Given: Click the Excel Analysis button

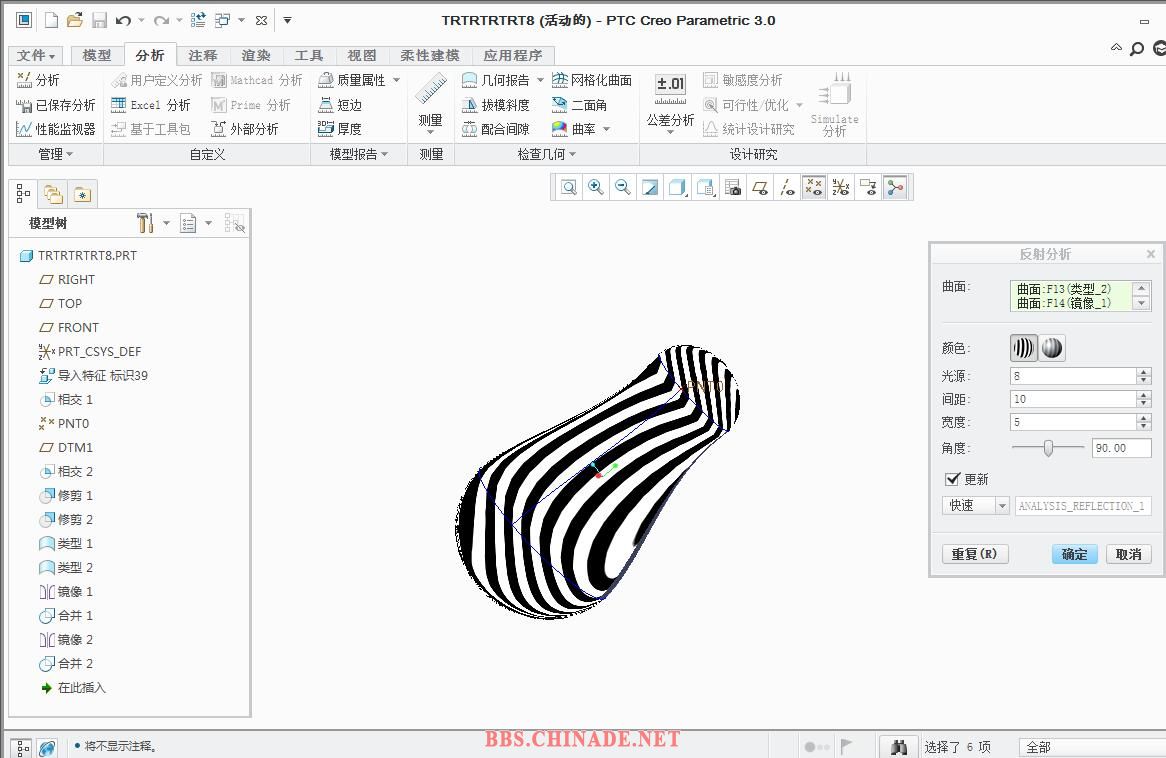Looking at the screenshot, I should pos(151,105).
